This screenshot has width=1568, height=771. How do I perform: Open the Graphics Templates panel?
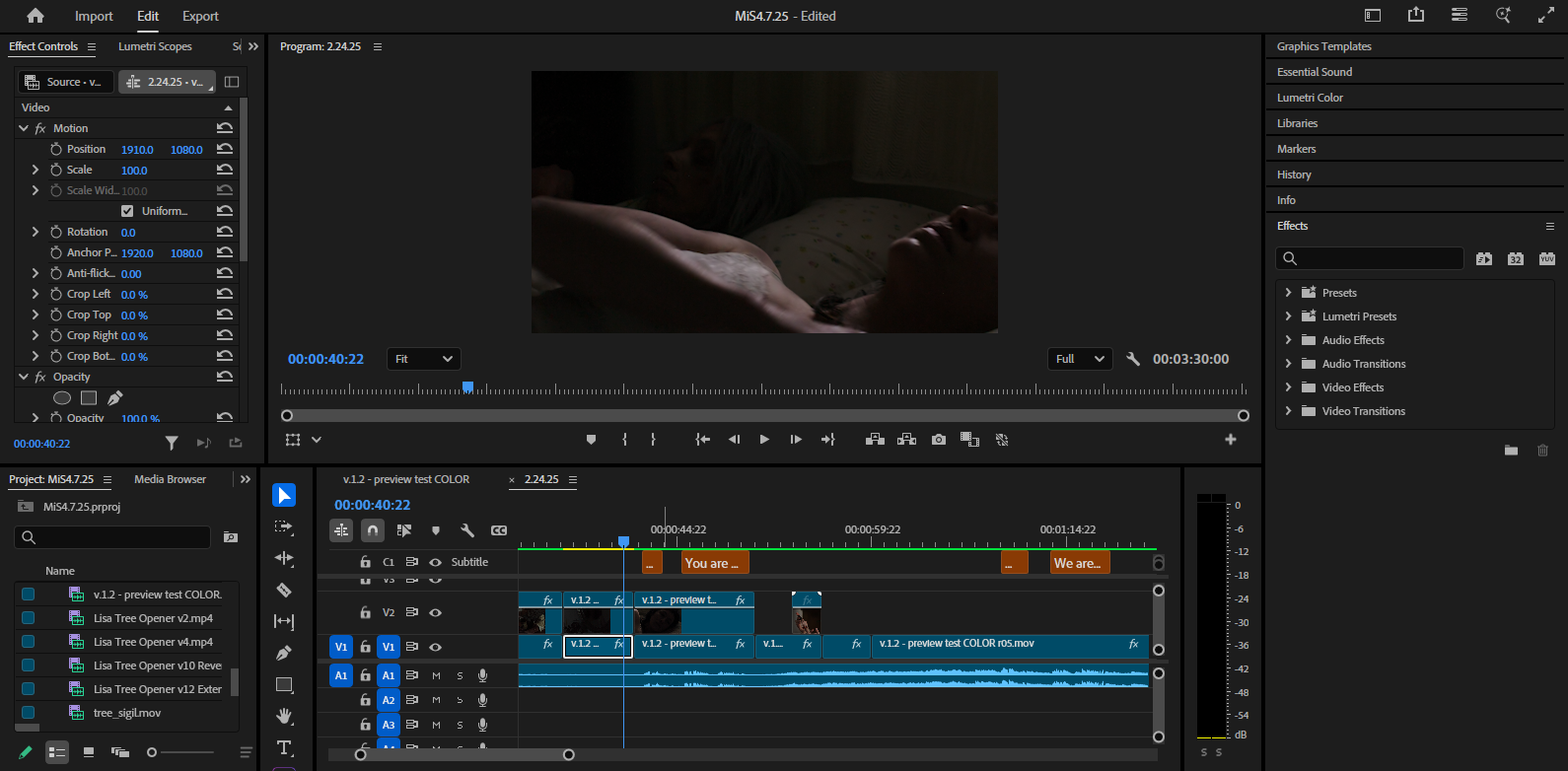(x=1323, y=46)
